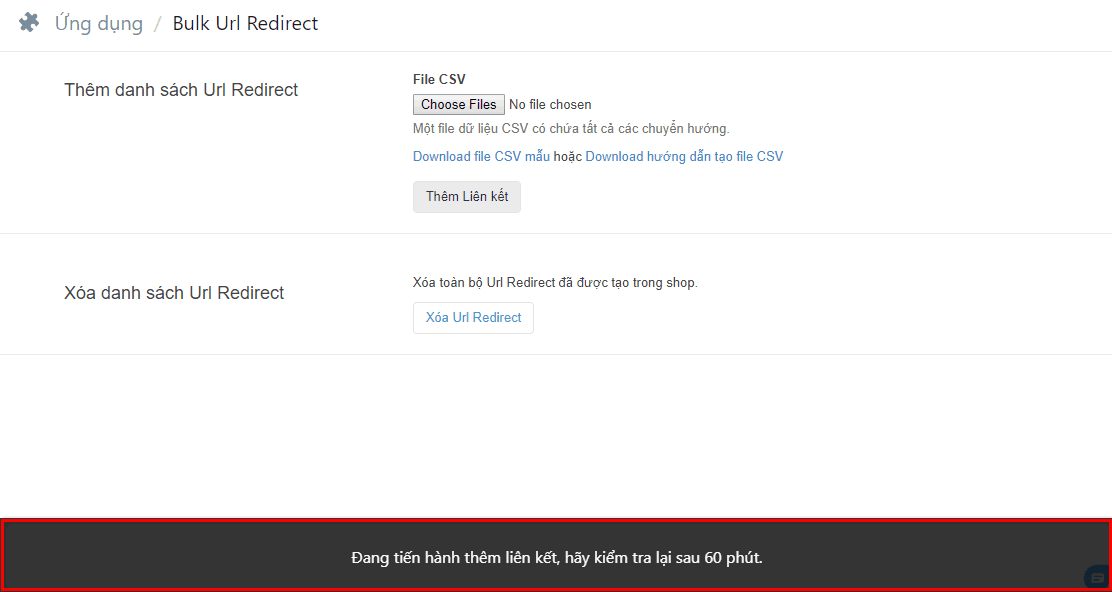Select the "Thêm danh sách Url Redirect" heading
Screen dimensions: 1112x592
pos(181,90)
